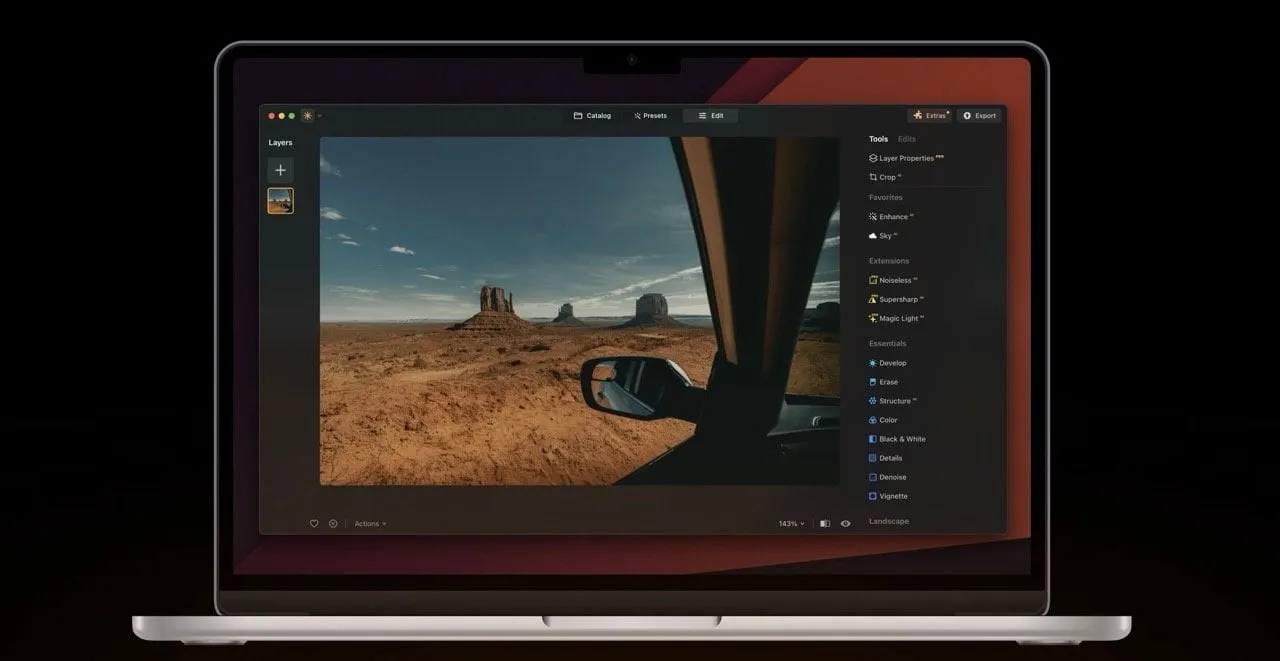Viewport: 1280px width, 661px height.
Task: Open the Supersharp extension
Action: coord(898,299)
